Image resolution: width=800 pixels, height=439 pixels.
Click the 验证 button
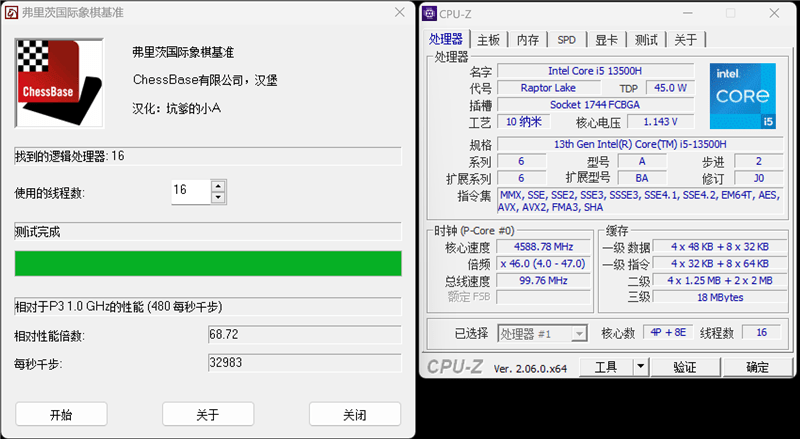(685, 367)
